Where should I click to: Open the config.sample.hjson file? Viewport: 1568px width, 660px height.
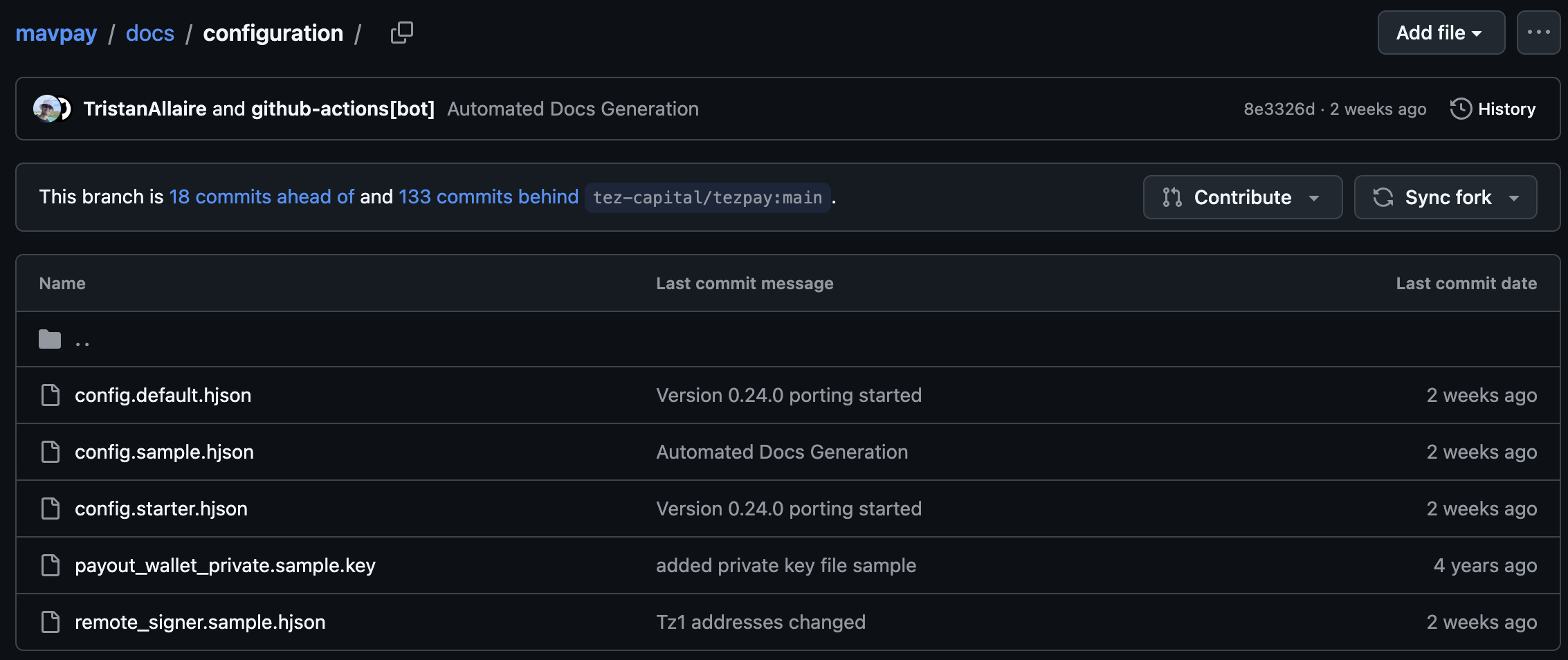pos(164,452)
